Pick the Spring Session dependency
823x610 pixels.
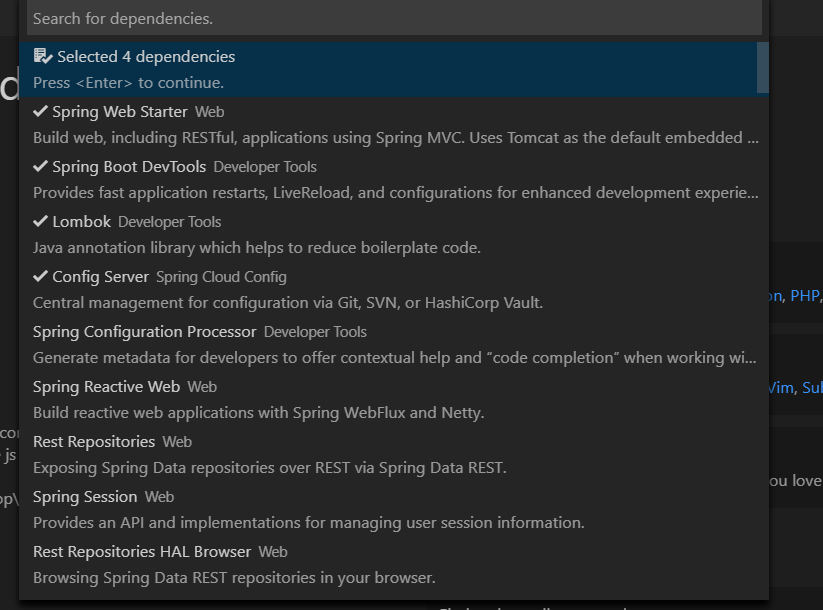coord(394,510)
